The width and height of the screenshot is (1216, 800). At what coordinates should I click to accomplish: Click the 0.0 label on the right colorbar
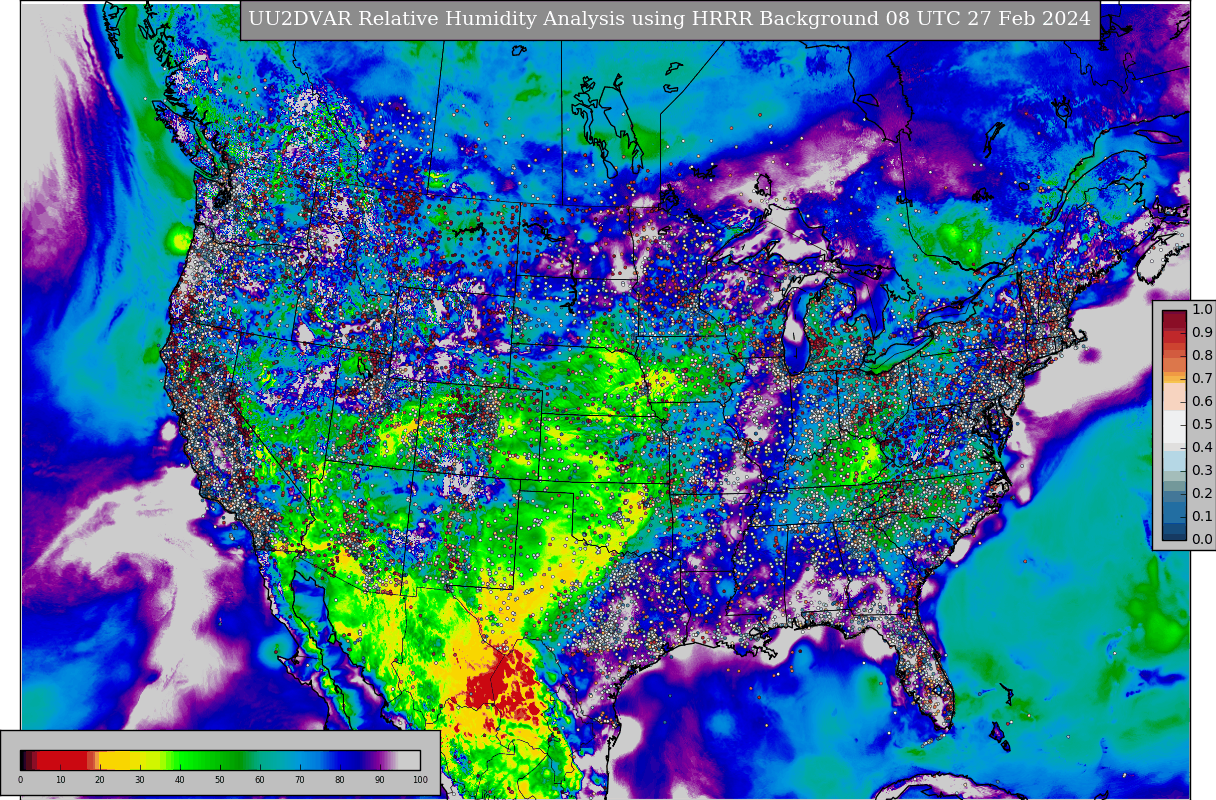1202,540
